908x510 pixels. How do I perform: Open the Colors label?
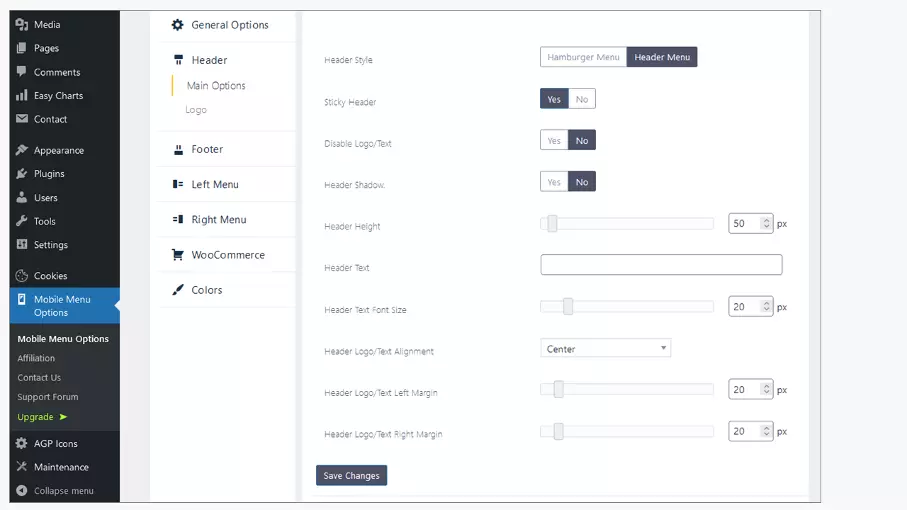coord(207,290)
